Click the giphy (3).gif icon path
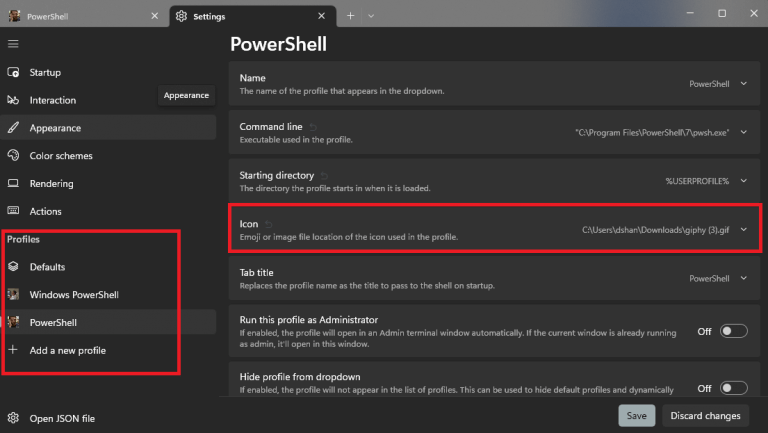Image resolution: width=768 pixels, height=433 pixels. click(x=655, y=230)
